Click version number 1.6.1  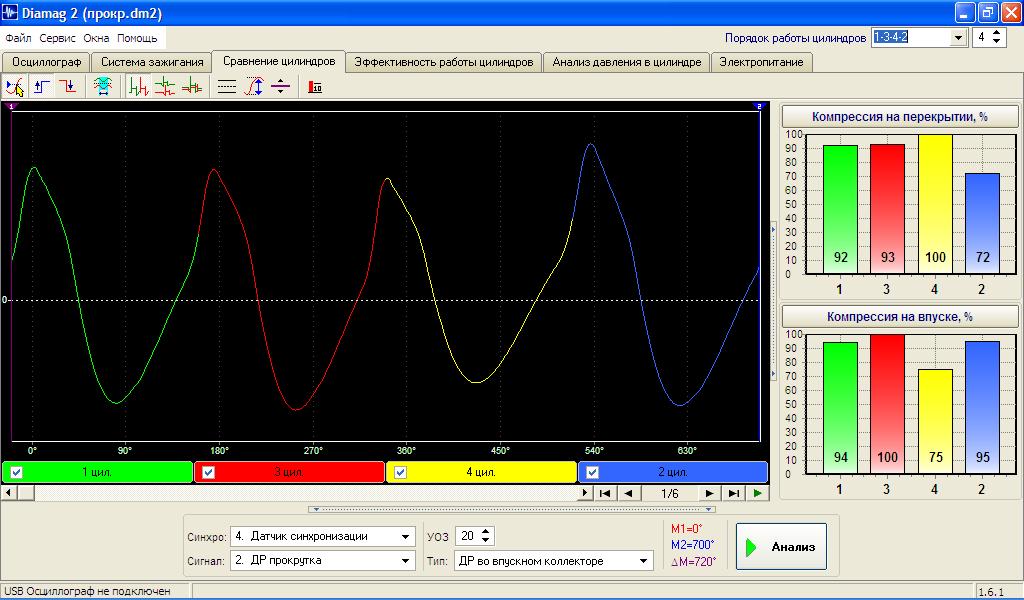tap(991, 592)
